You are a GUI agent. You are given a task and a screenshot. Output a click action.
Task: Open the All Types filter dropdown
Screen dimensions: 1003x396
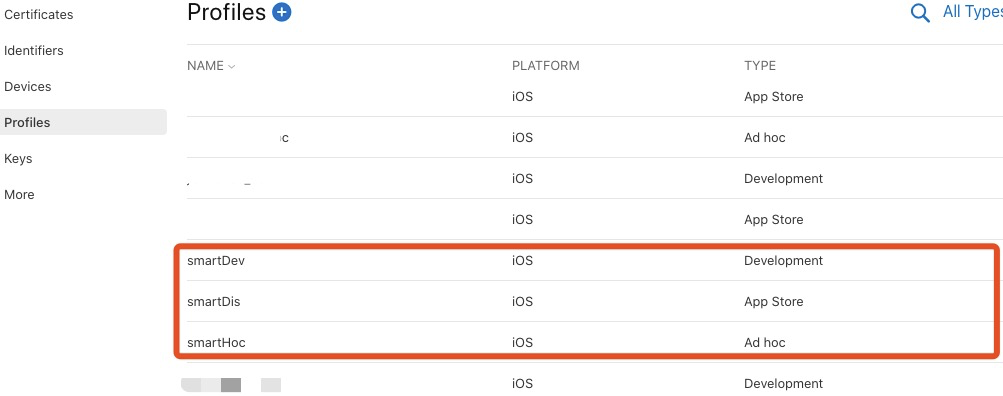coord(972,12)
